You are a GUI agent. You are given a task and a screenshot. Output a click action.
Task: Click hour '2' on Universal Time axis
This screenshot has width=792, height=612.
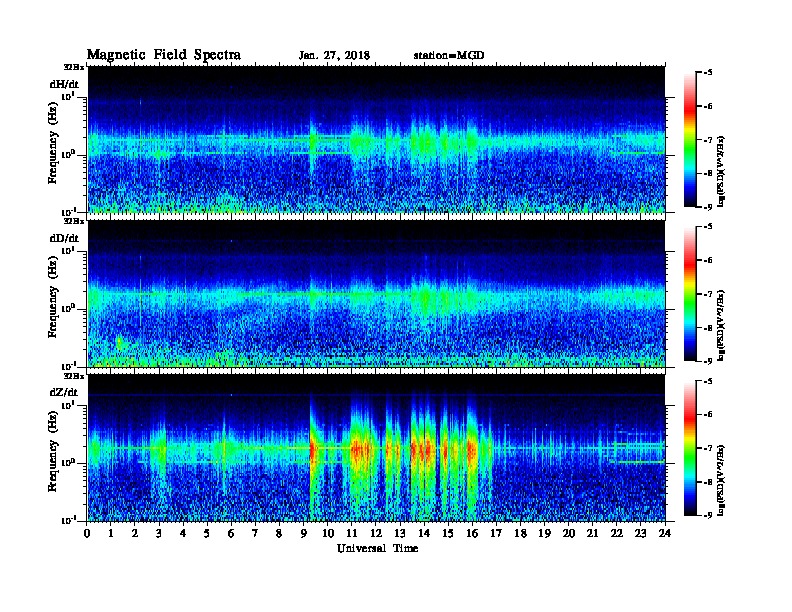pyautogui.click(x=135, y=534)
